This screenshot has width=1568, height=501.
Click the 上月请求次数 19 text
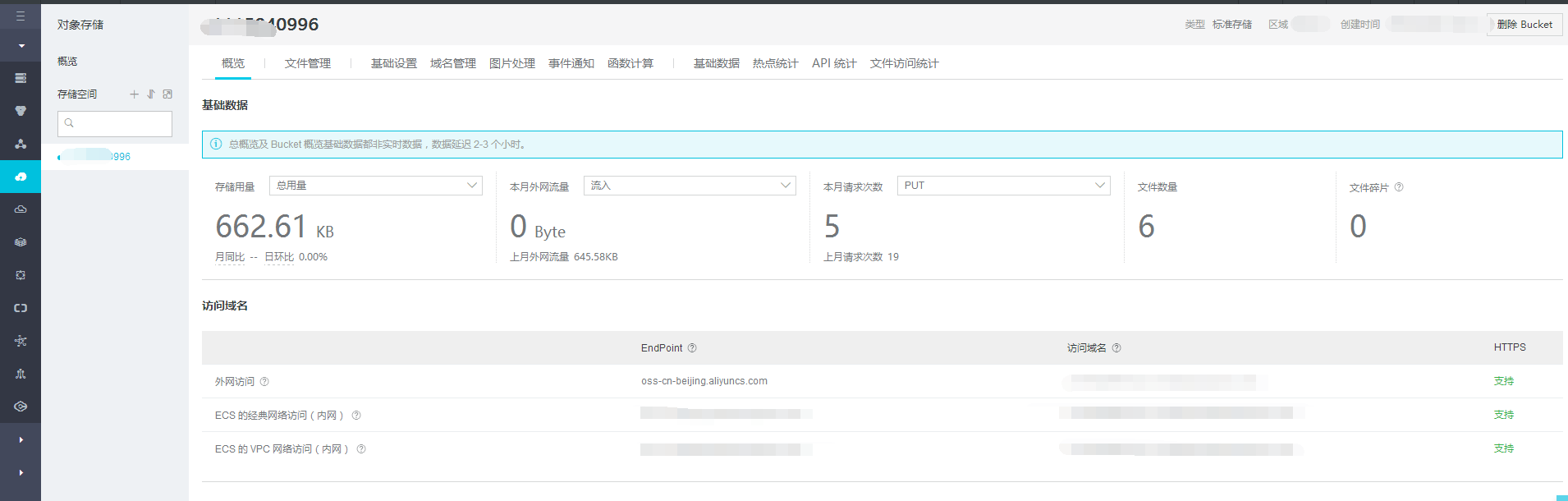pyautogui.click(x=861, y=257)
